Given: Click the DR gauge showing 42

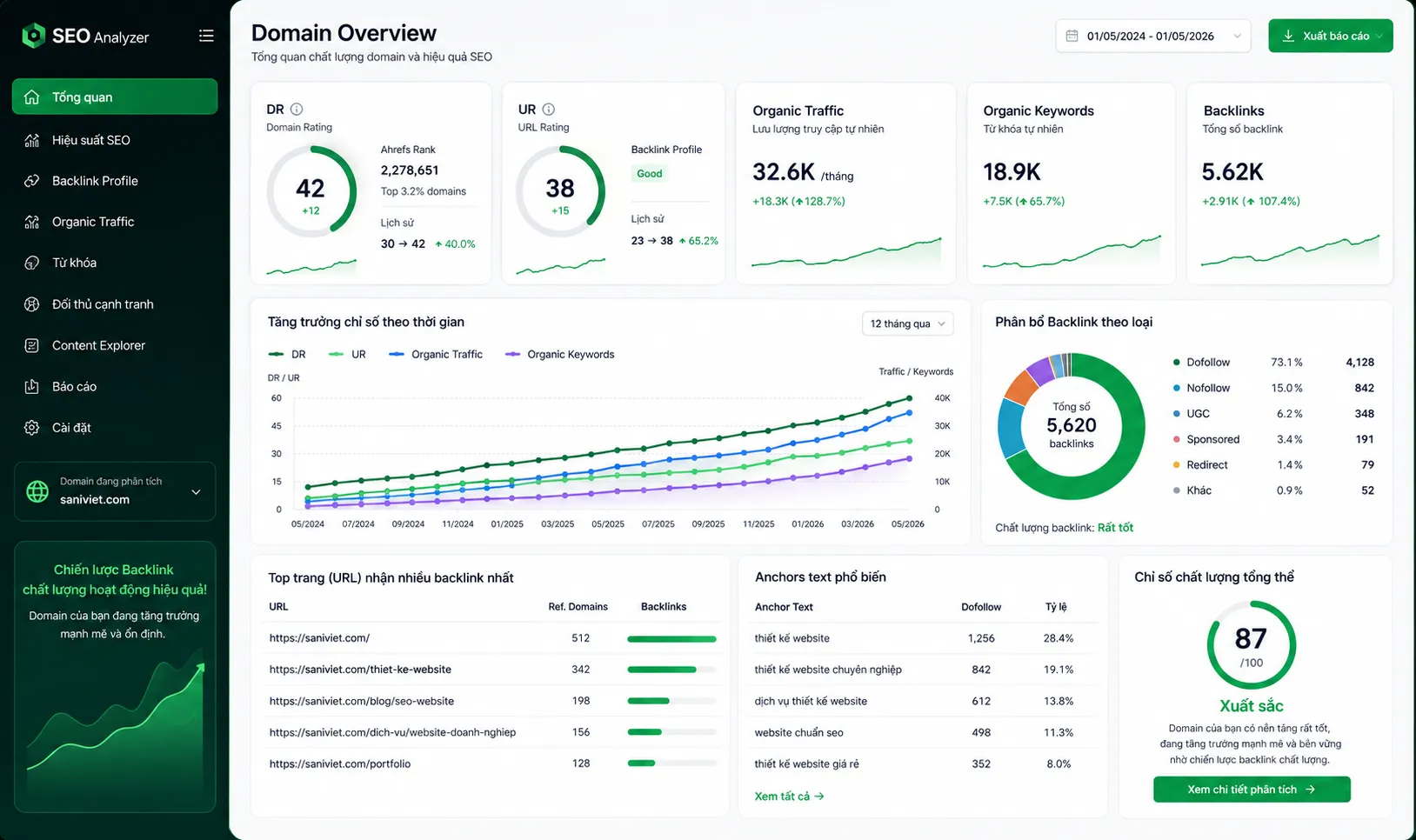Looking at the screenshot, I should click(311, 191).
